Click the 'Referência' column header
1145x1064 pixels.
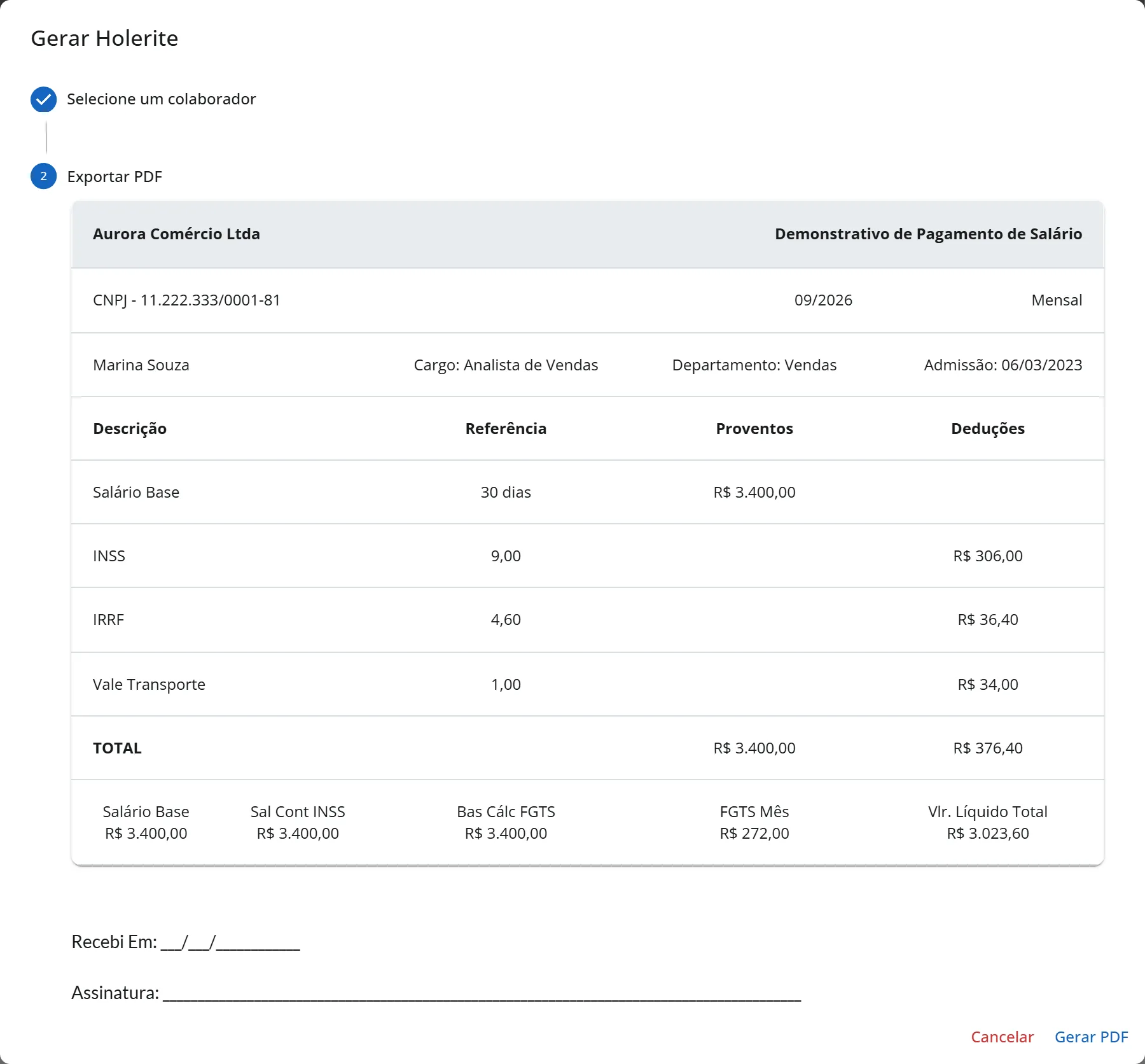[x=506, y=429]
